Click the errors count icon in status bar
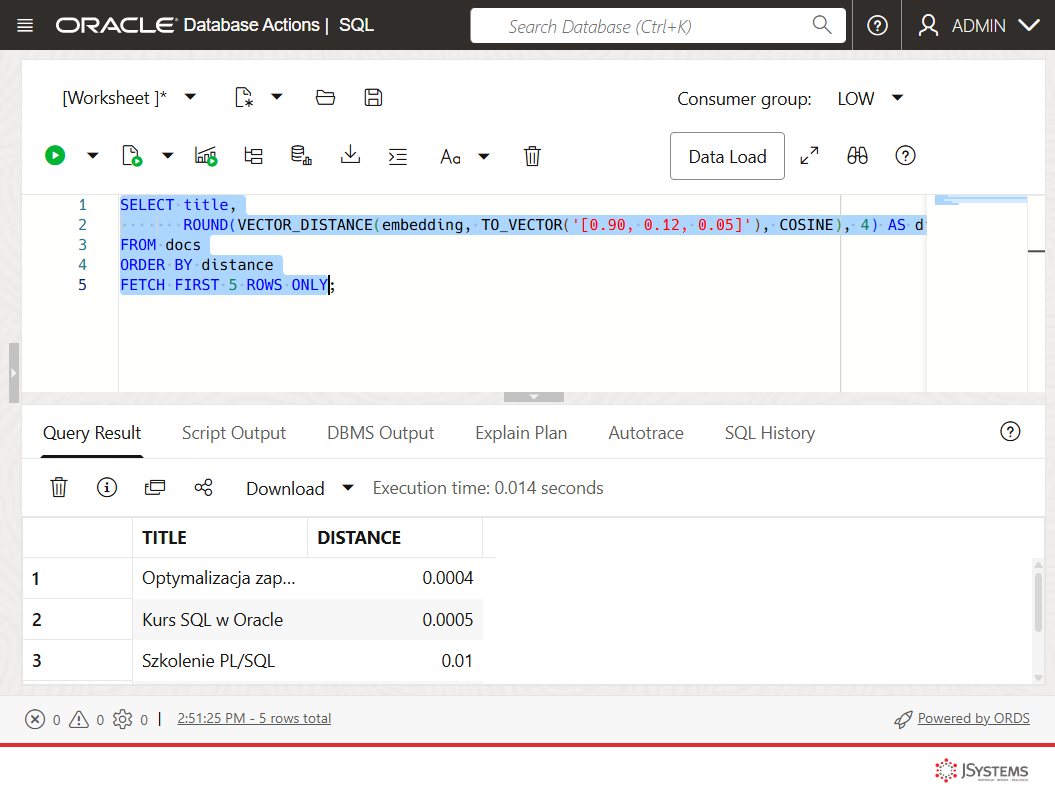 tap(35, 719)
